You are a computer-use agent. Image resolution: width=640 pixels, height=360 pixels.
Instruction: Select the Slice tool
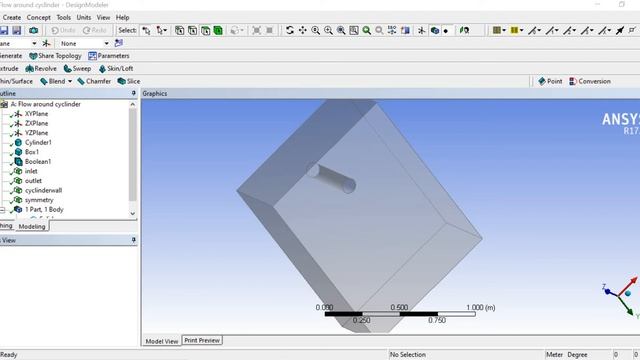pos(129,81)
